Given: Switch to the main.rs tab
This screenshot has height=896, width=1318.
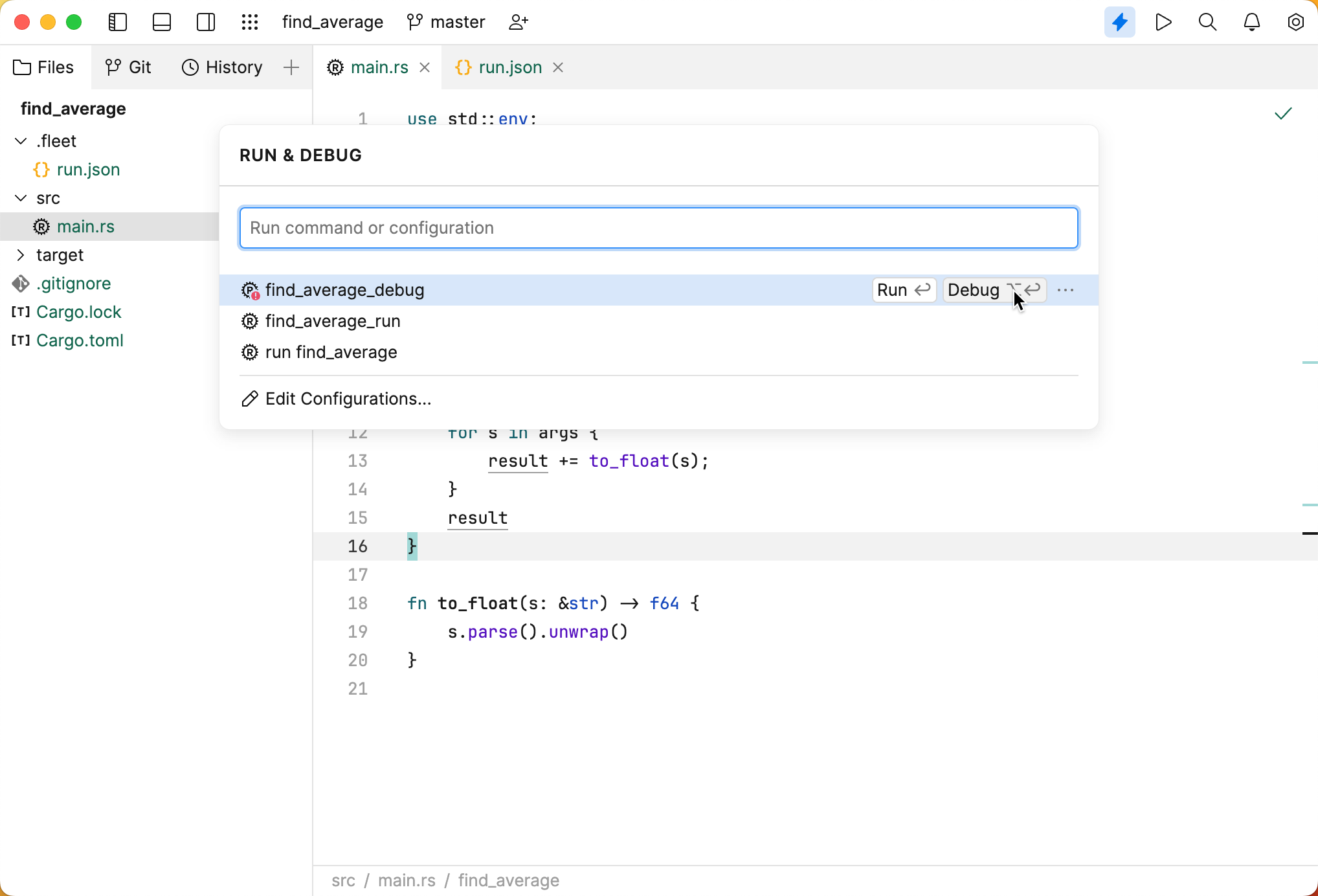Looking at the screenshot, I should coord(379,67).
